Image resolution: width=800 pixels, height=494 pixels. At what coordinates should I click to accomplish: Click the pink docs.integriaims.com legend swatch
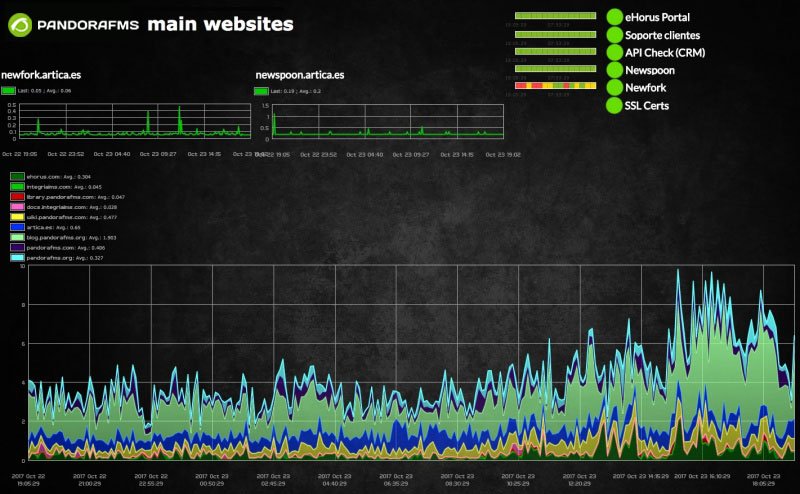click(x=17, y=207)
